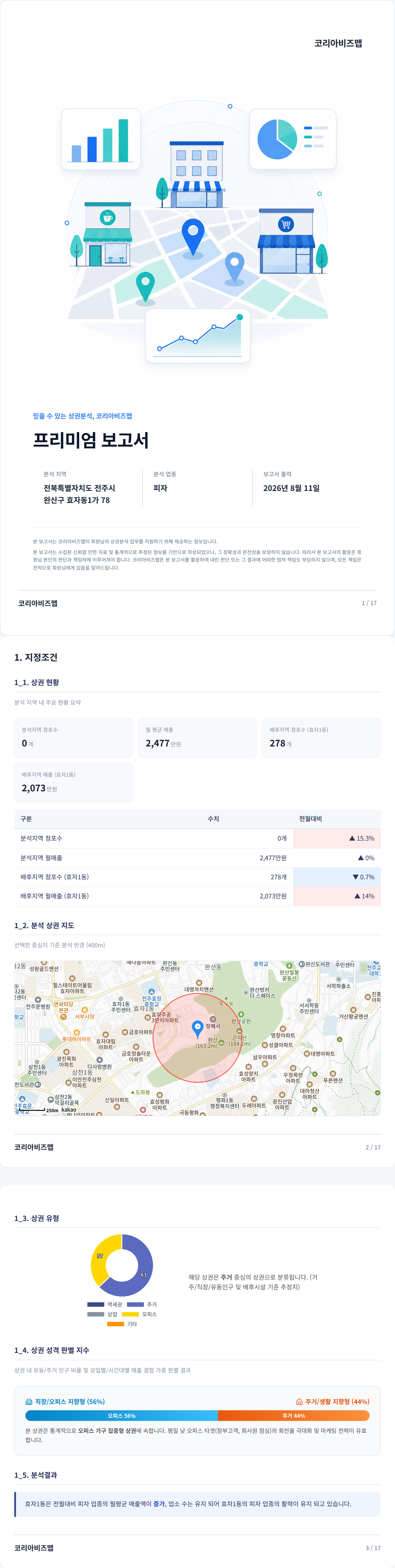Select the 오피스 legend swatch
The height and width of the screenshot is (1568, 395).
pos(131,1314)
